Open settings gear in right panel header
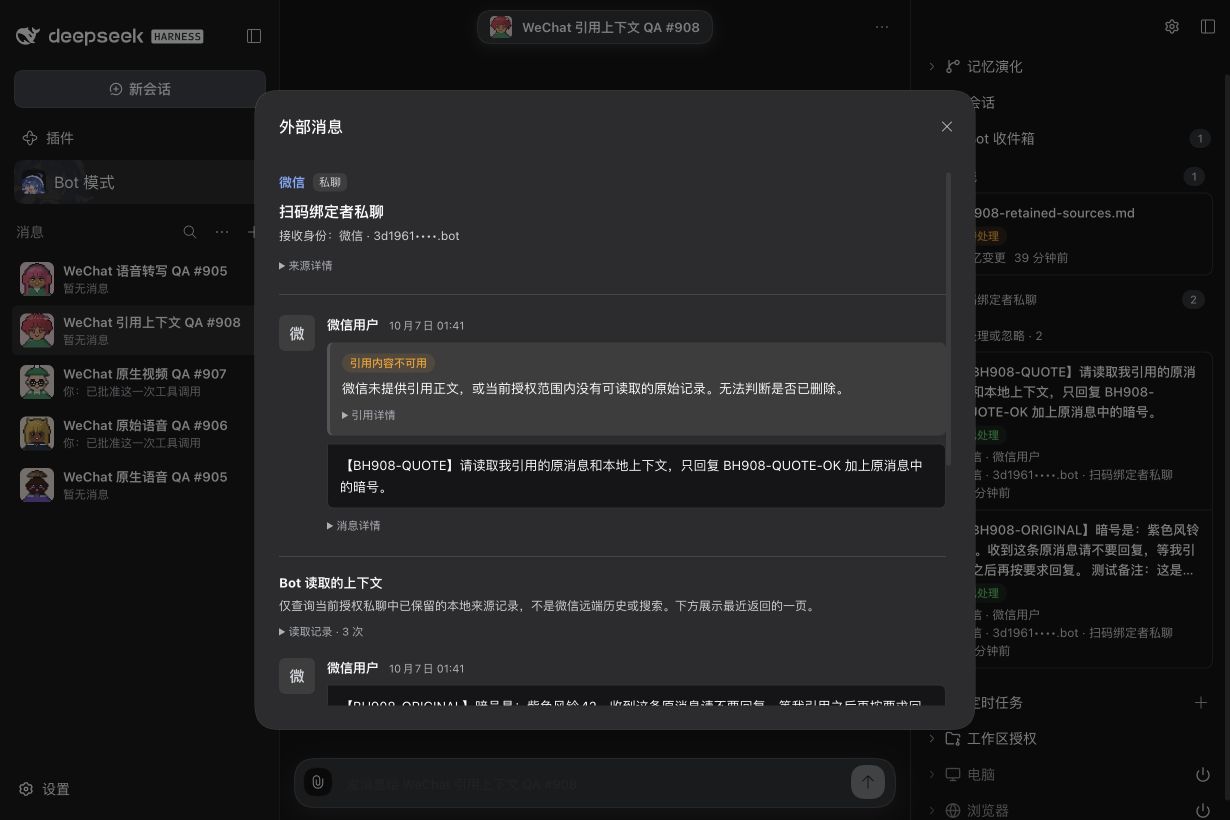The height and width of the screenshot is (820, 1230). pos(1172,27)
